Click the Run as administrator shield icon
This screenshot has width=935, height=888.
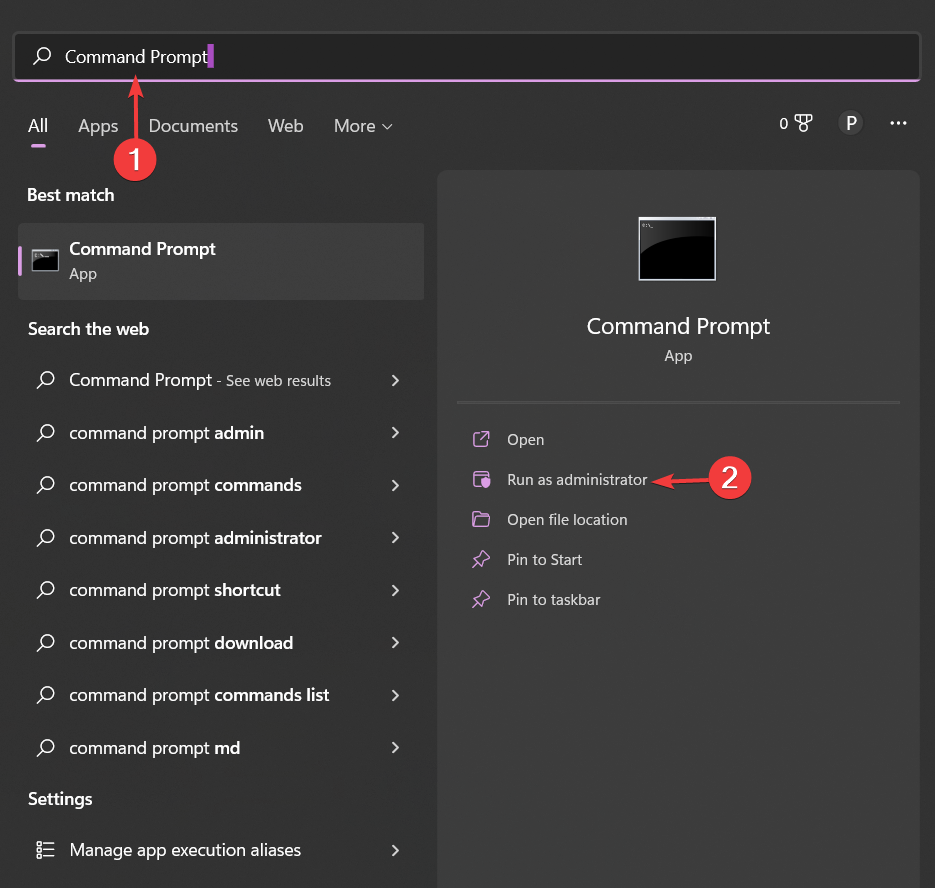coord(482,480)
